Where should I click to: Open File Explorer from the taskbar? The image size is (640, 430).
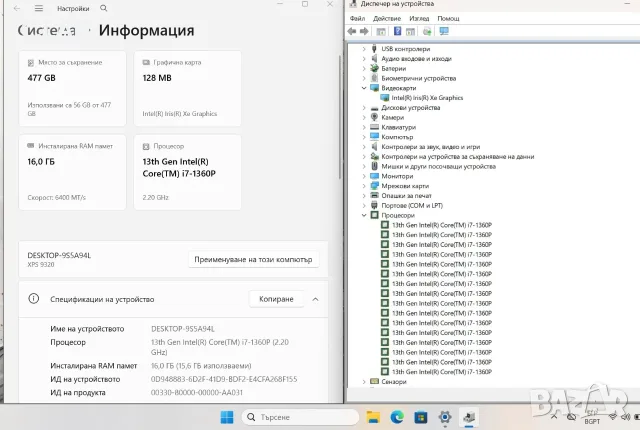[x=373, y=417]
